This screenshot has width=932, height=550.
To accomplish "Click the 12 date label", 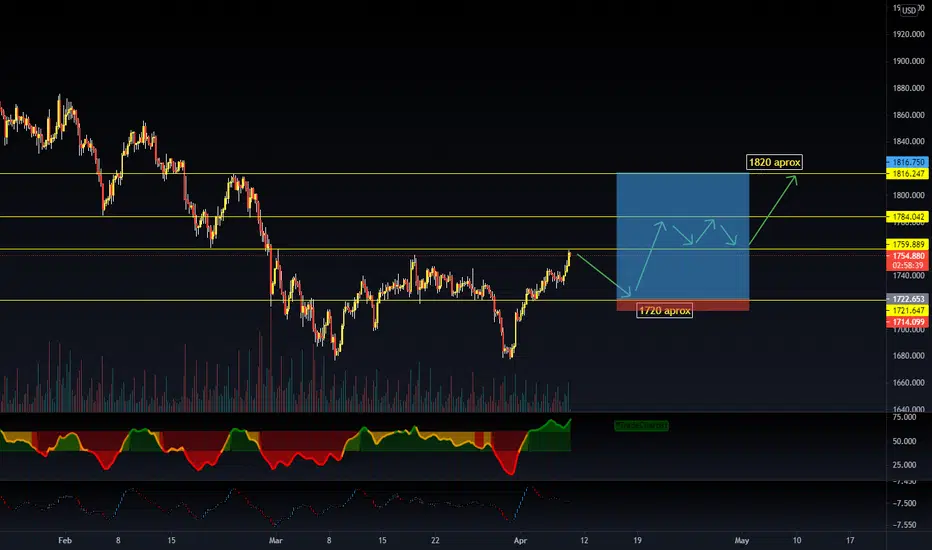I will [x=584, y=540].
